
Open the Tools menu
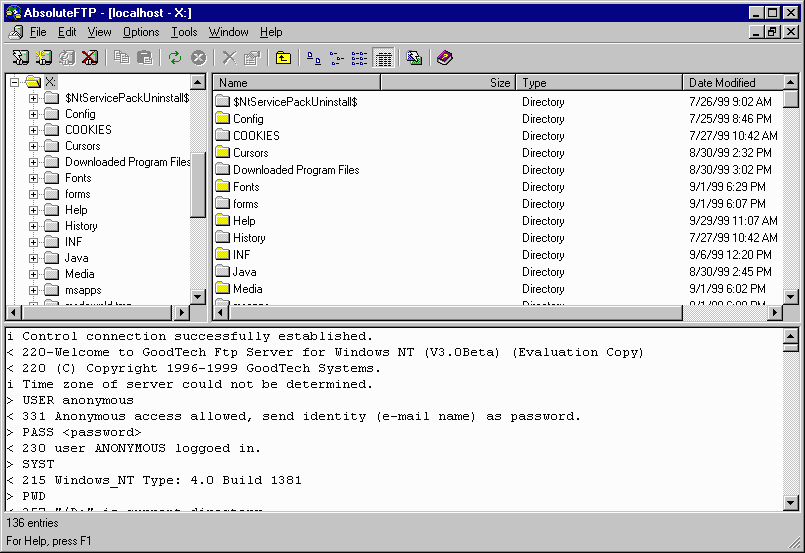click(184, 32)
